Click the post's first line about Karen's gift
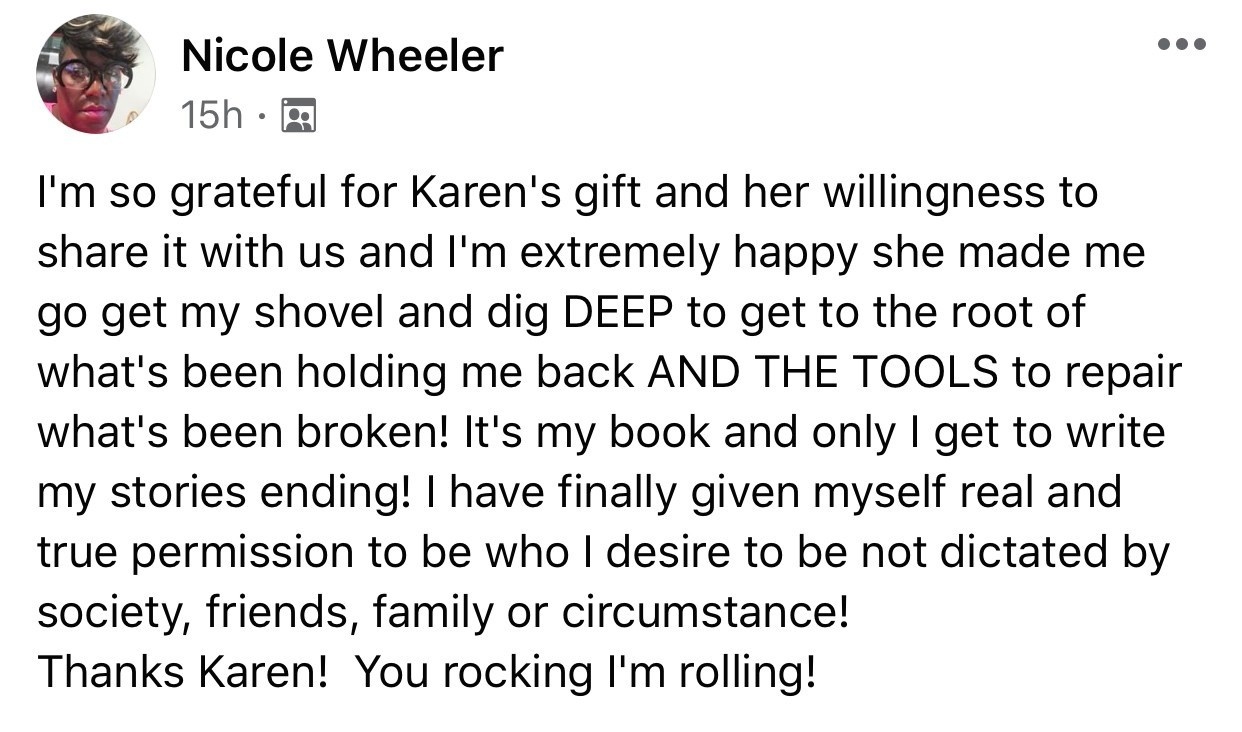Screen dimensions: 1242x732 (x=567, y=194)
